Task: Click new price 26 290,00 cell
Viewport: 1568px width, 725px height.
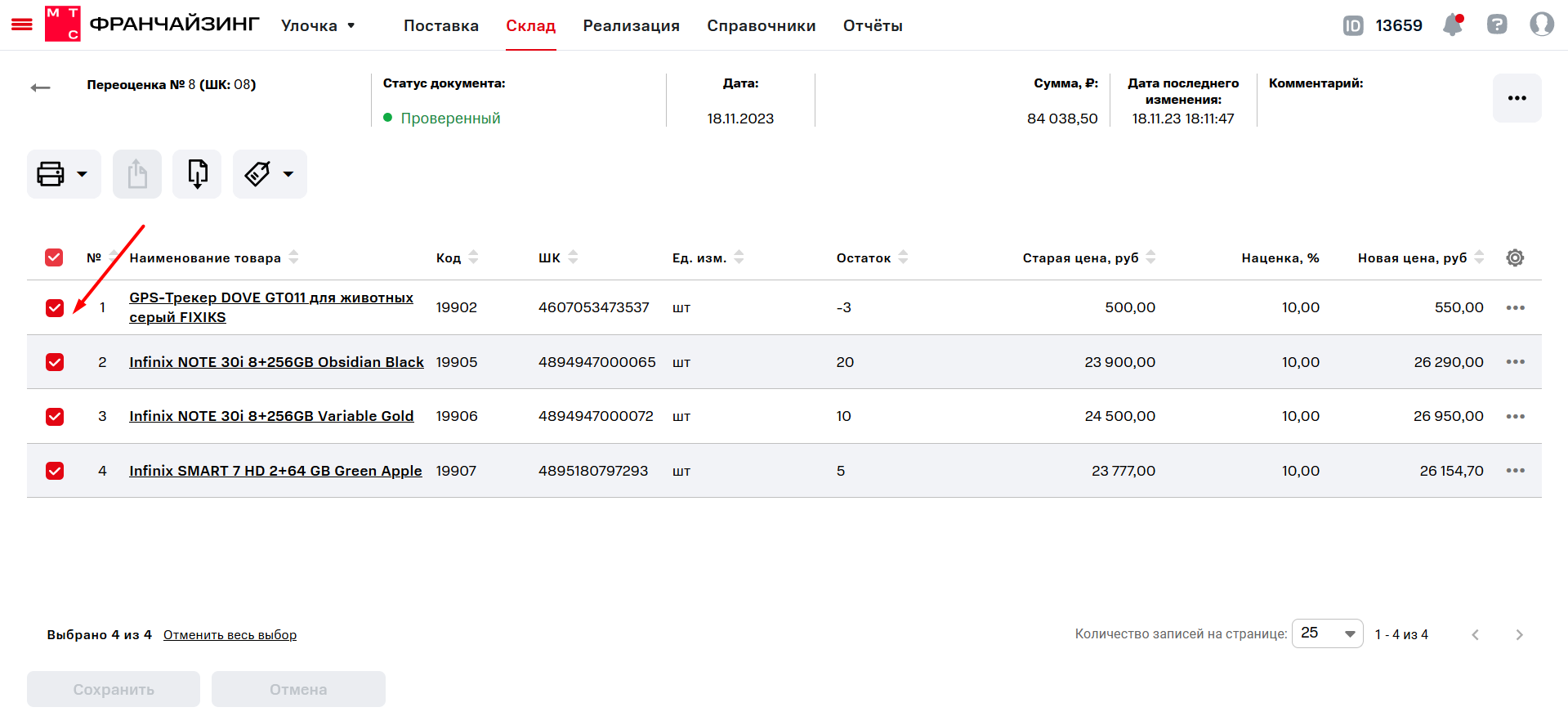Action: pyautogui.click(x=1449, y=362)
